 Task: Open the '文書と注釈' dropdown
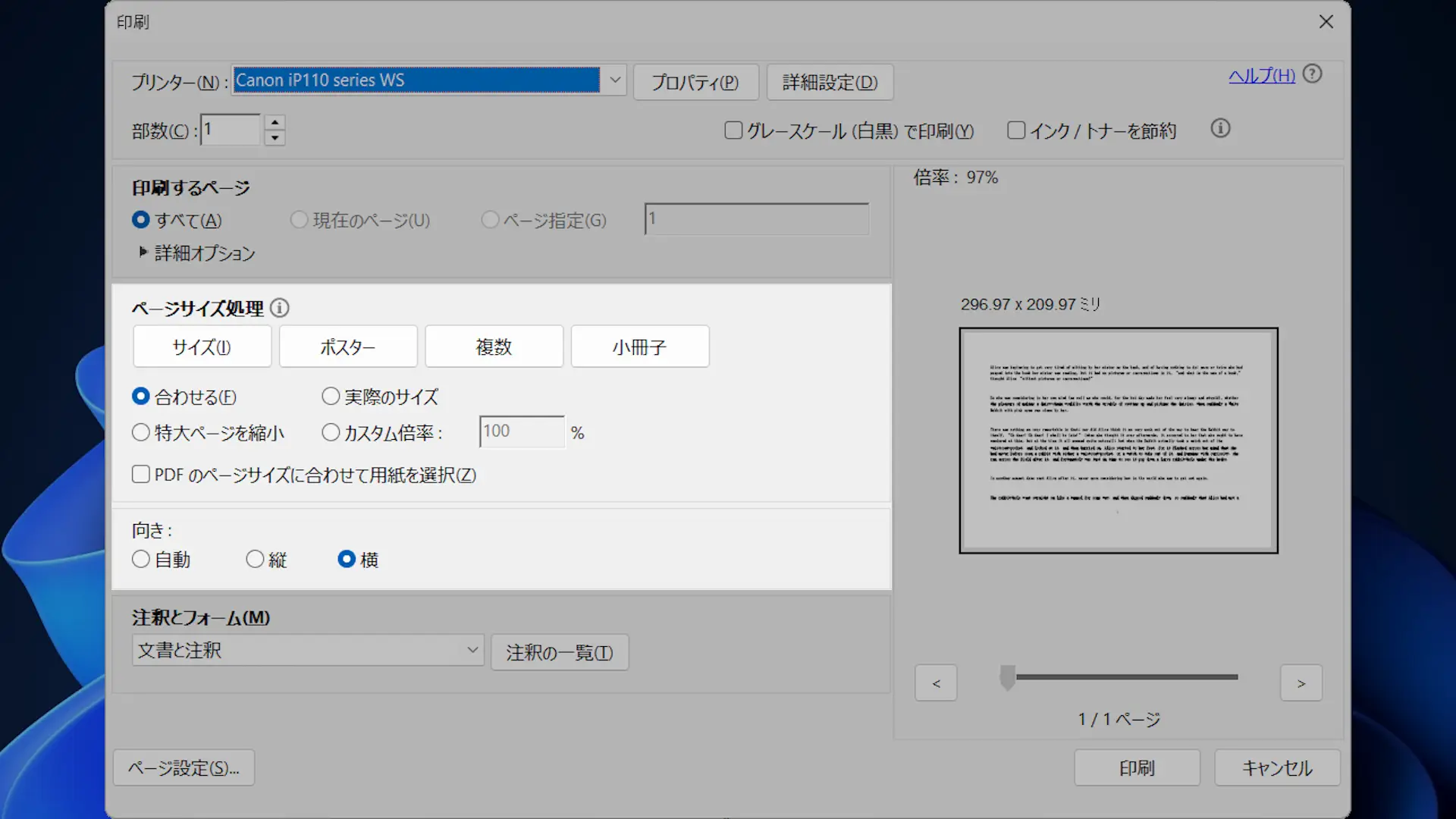[308, 651]
